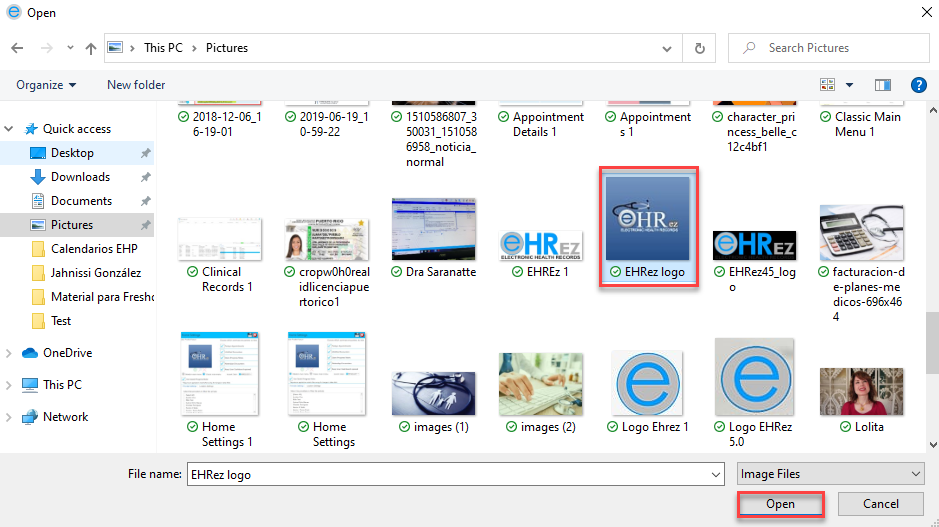Collapse the Quick access tree node
939x527 pixels.
click(8, 129)
